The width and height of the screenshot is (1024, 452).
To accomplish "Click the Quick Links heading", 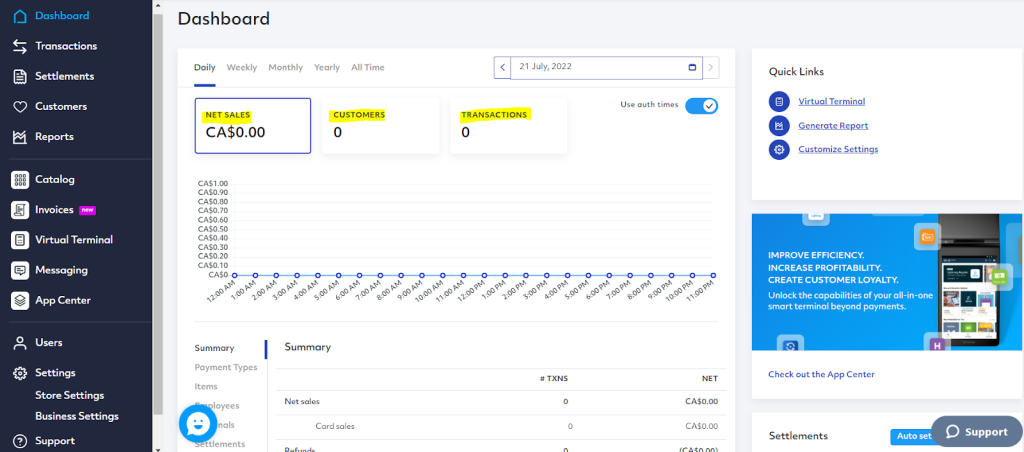I will [796, 72].
